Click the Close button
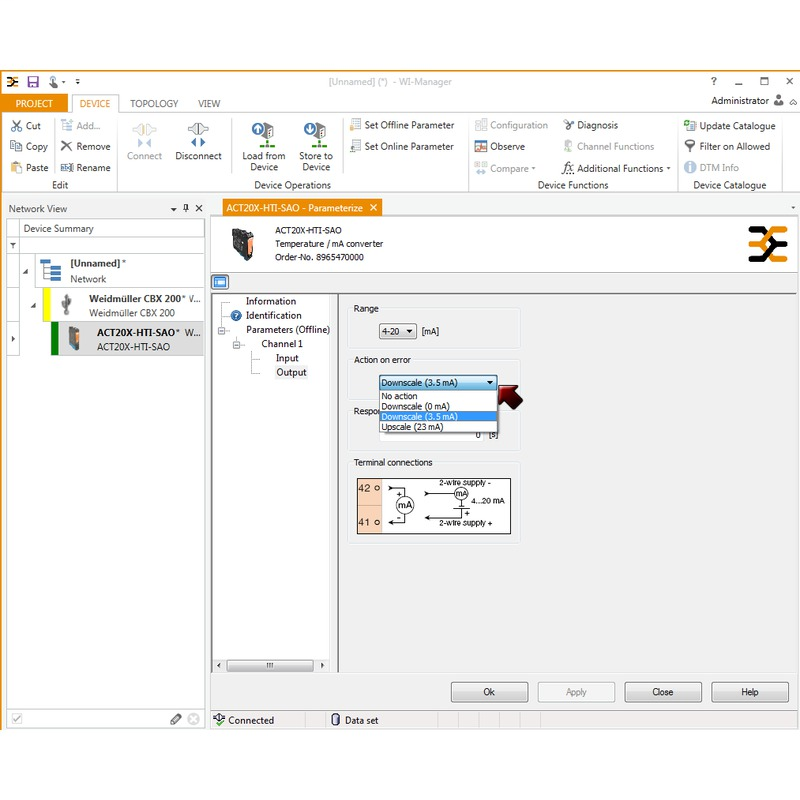This screenshot has height=800, width=800. 663,692
